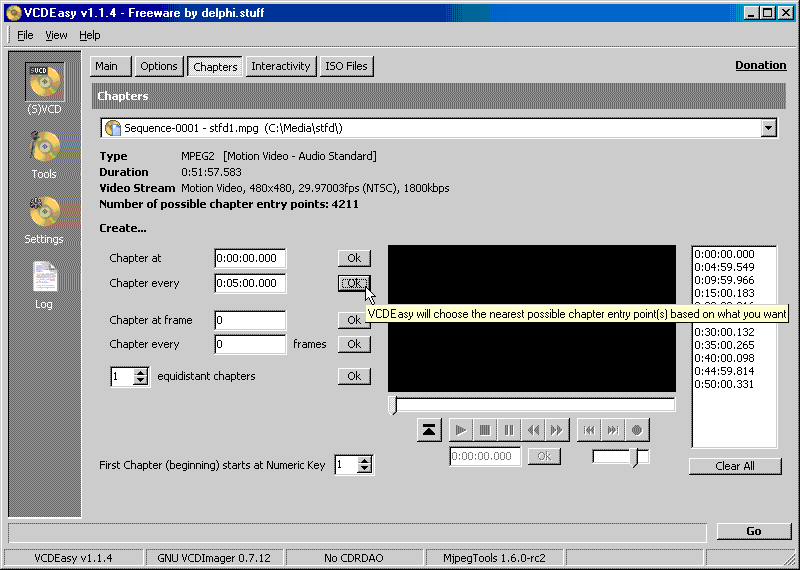The width and height of the screenshot is (800, 570).
Task: Confirm Chapter at frame with Ok
Action: coord(354,320)
